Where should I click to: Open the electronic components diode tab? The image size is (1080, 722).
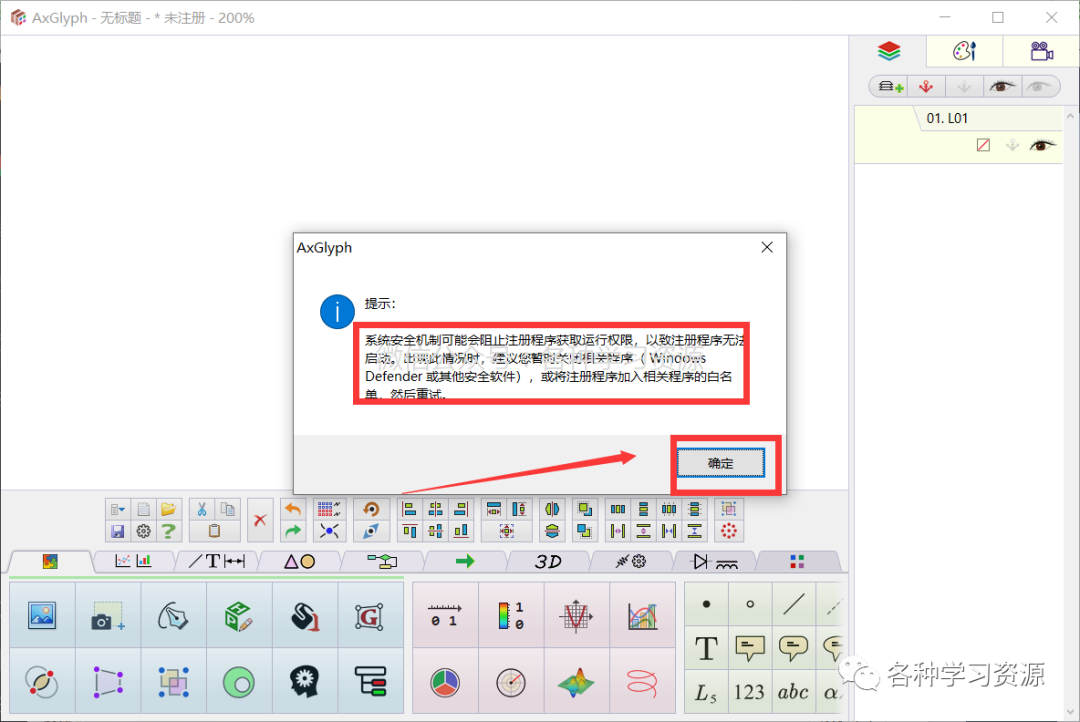point(714,561)
